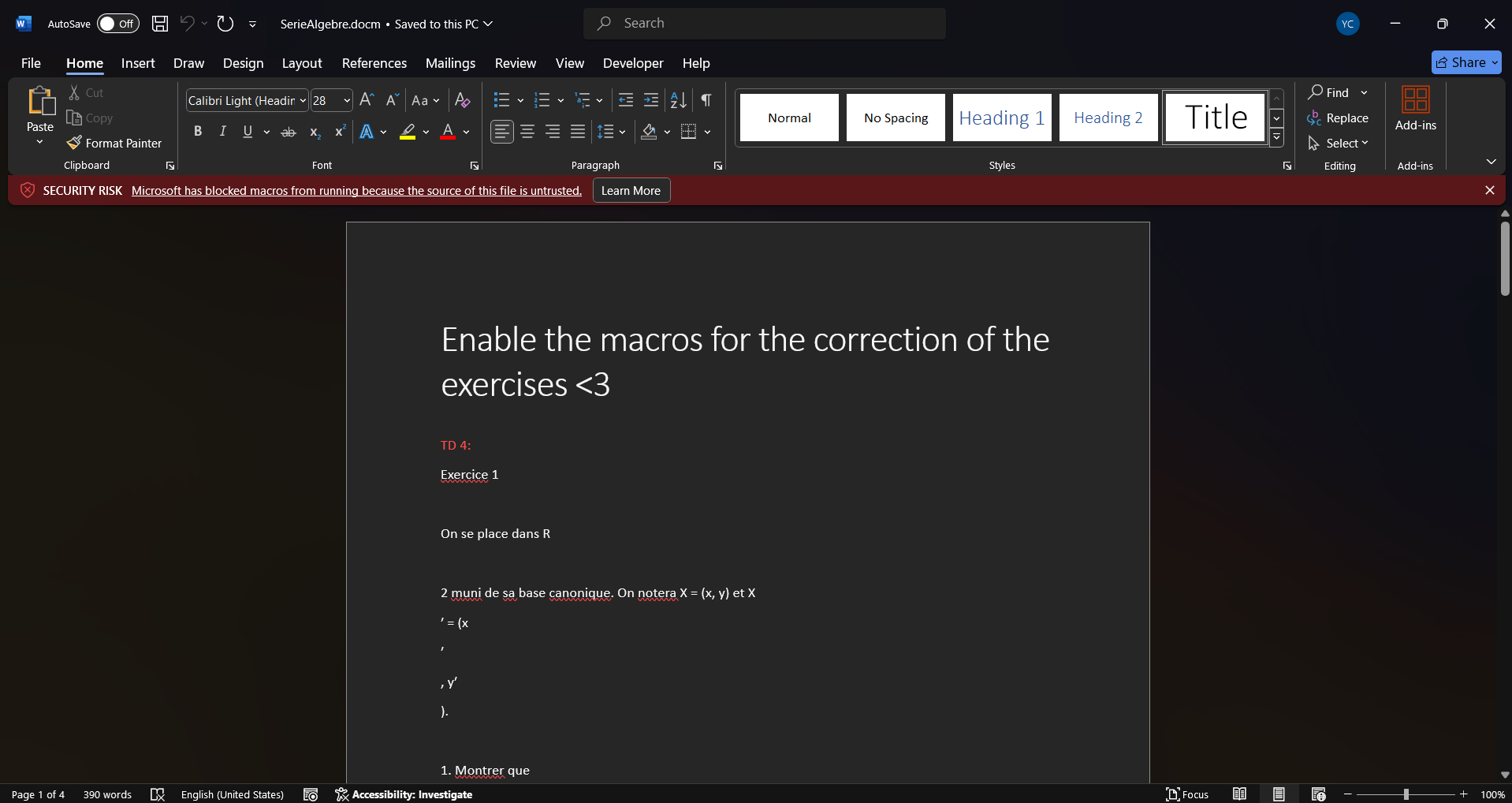
Task: Toggle show paragraph marks
Action: (706, 100)
